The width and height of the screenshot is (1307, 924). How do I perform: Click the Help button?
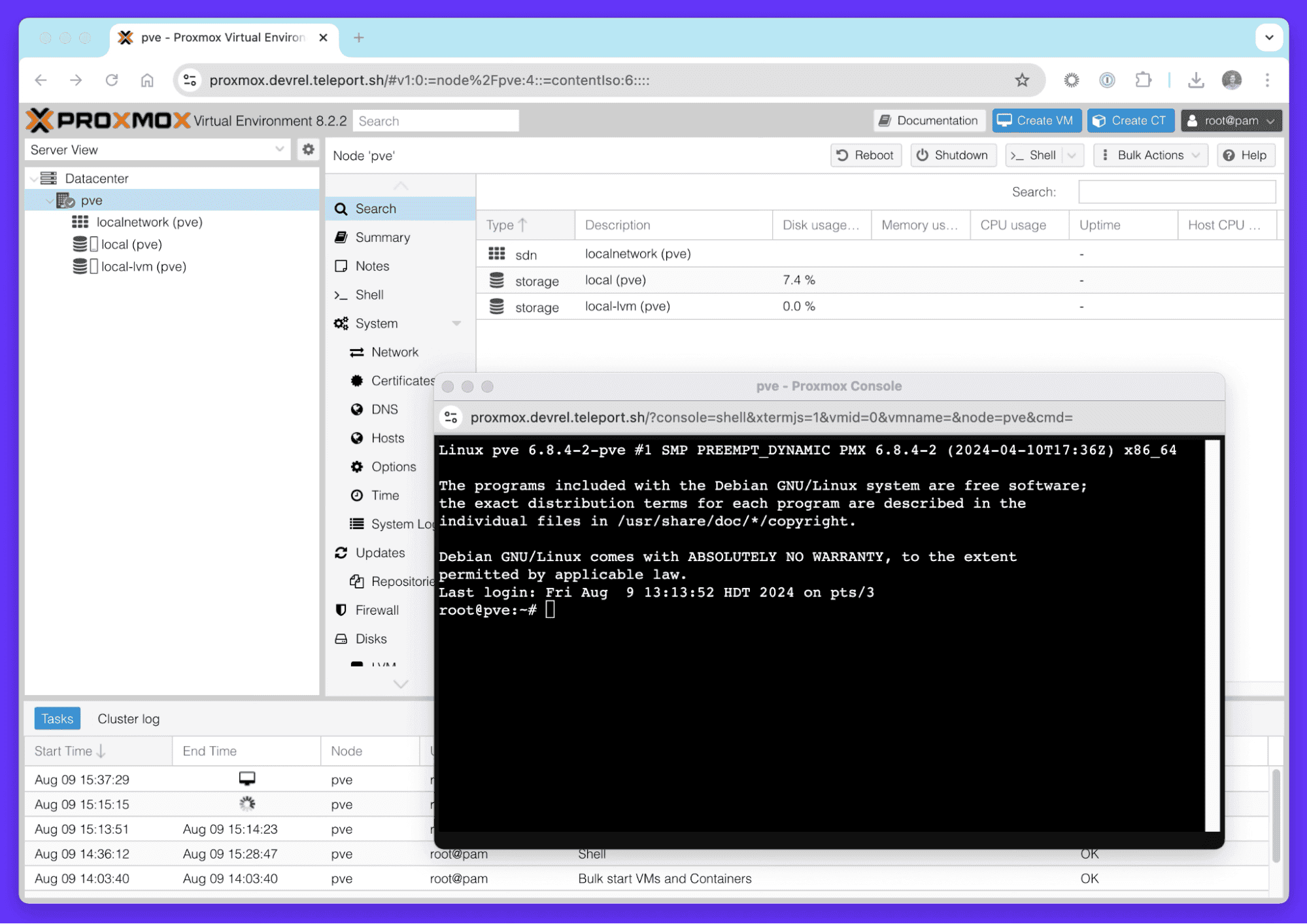coord(1246,155)
